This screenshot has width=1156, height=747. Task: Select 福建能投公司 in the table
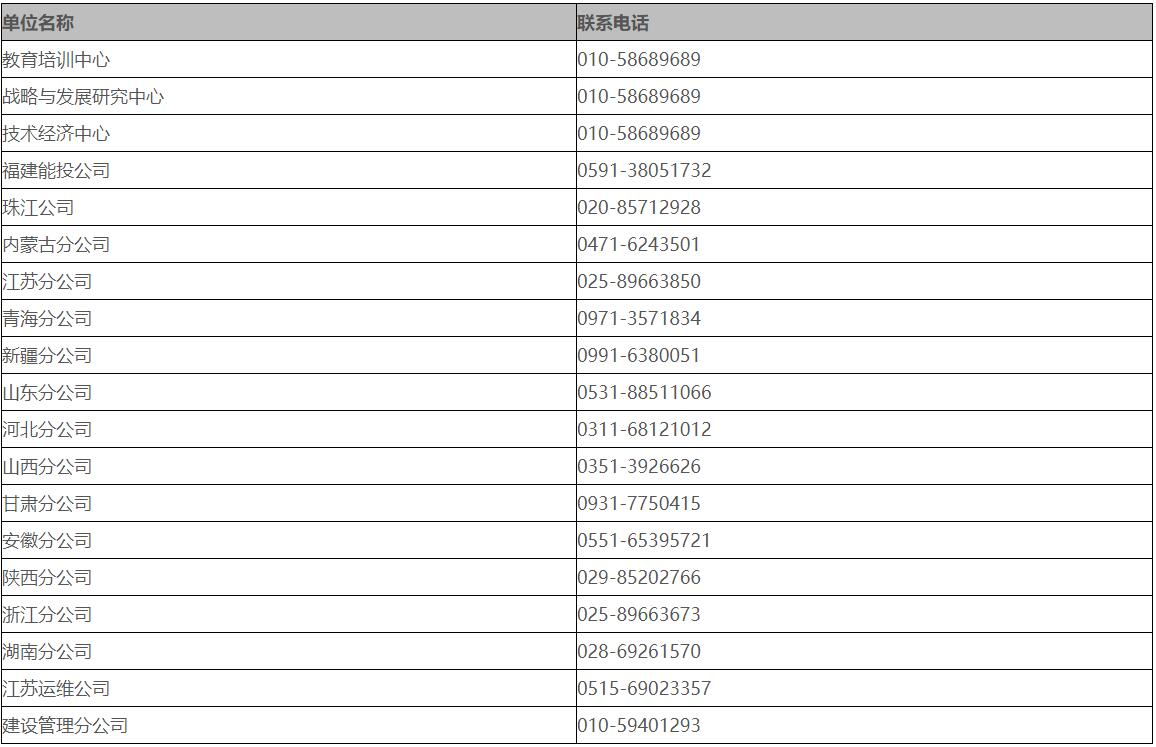pyautogui.click(x=56, y=171)
